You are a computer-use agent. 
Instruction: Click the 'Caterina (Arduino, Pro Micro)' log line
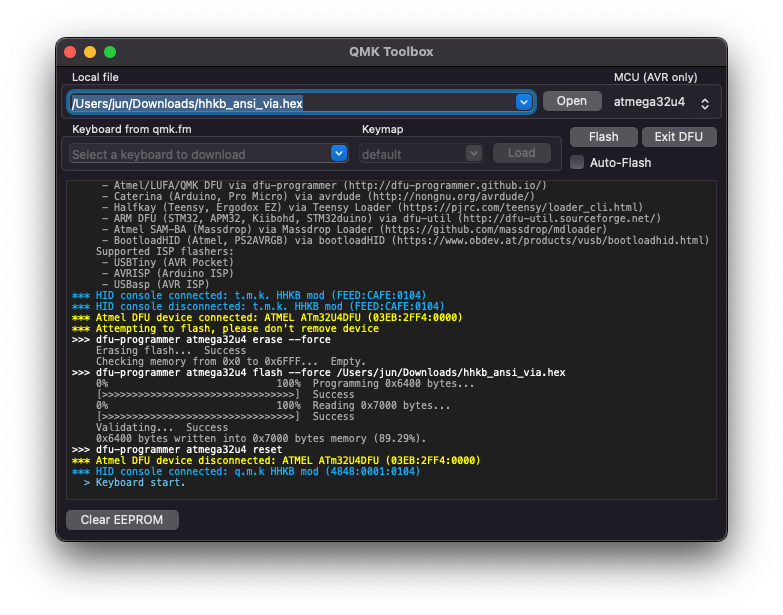point(318,196)
